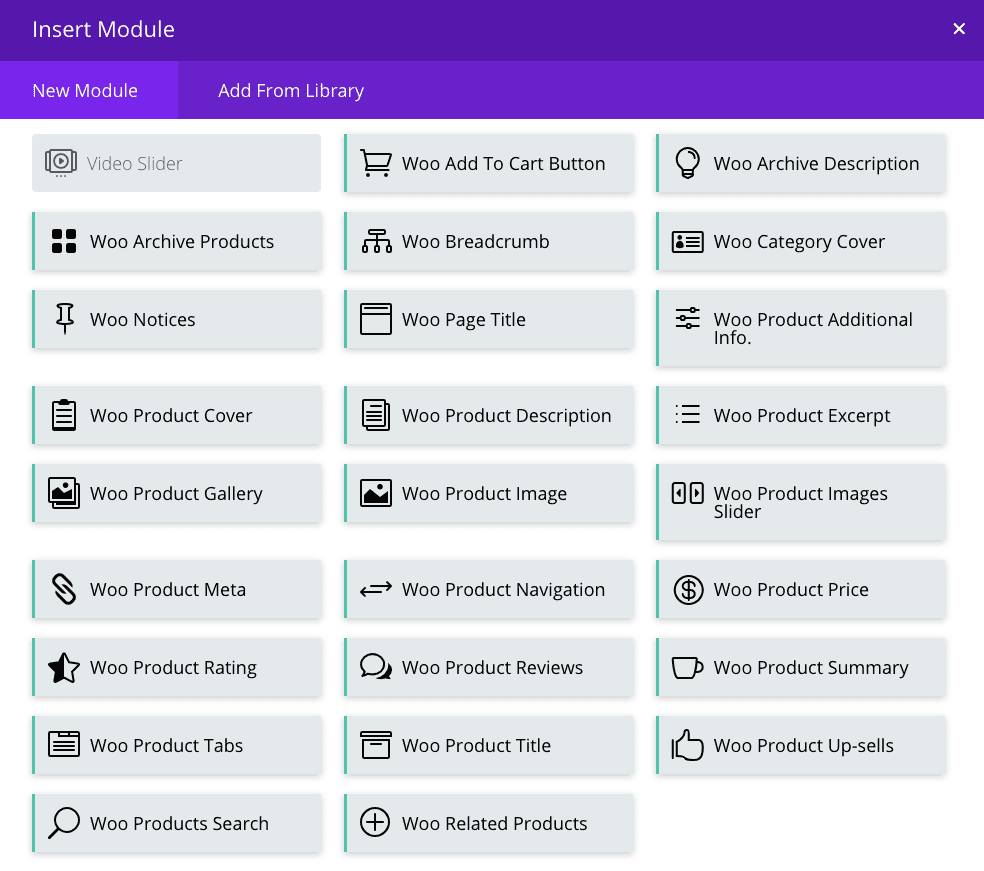Click the sitemap icon for Woo Breadcrumb
Image resolution: width=984 pixels, height=871 pixels.
point(377,241)
